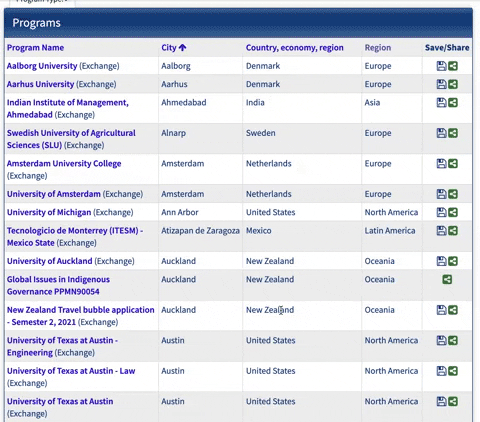Open the University of Michigan link
The height and width of the screenshot is (422, 480).
(x=49, y=212)
